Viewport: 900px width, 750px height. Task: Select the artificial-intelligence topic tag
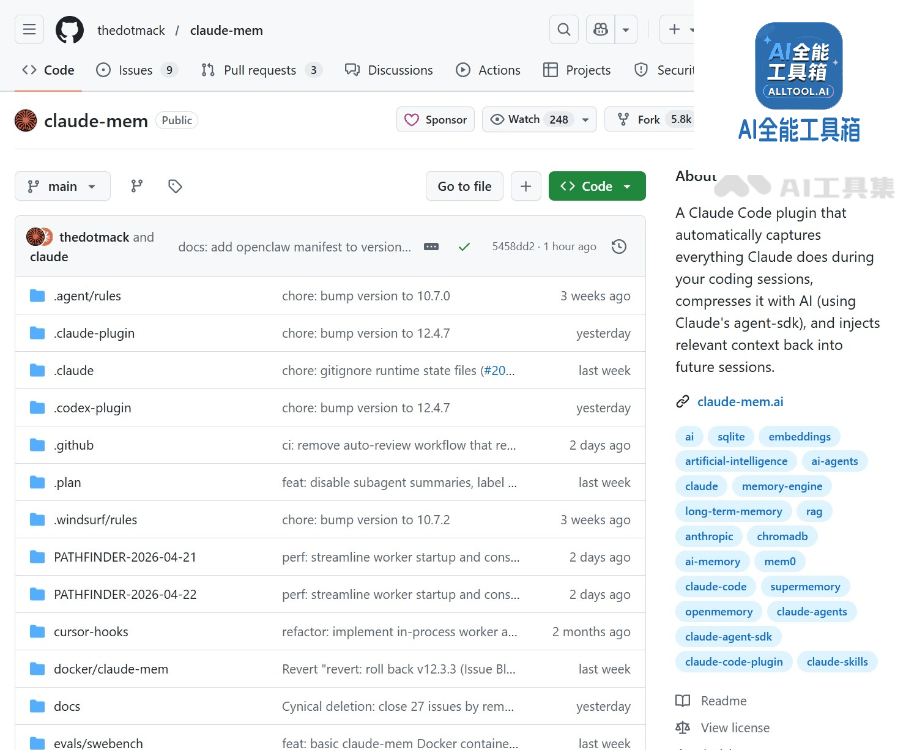pyautogui.click(x=736, y=461)
